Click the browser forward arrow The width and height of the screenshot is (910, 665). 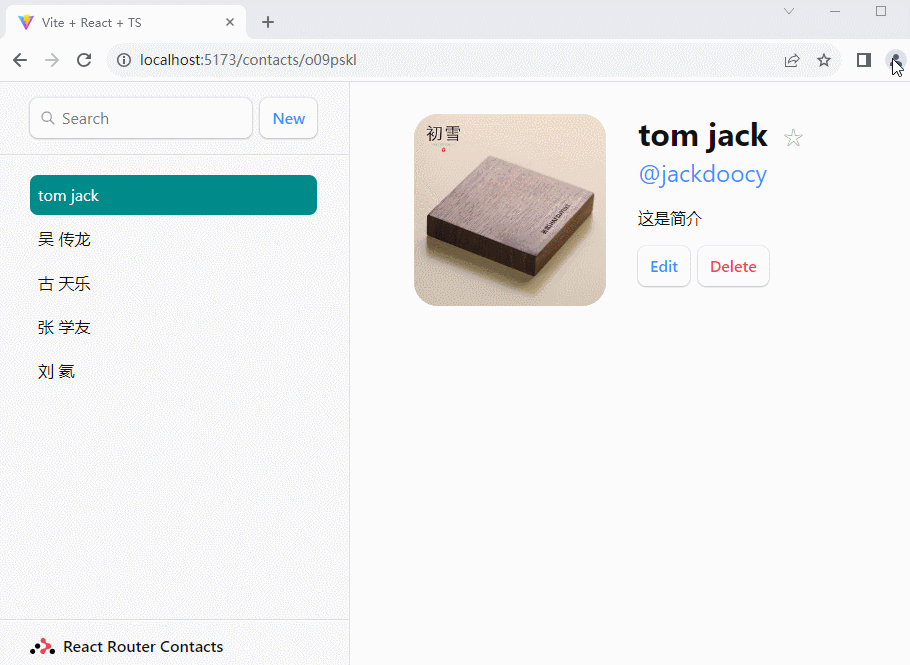coord(52,60)
